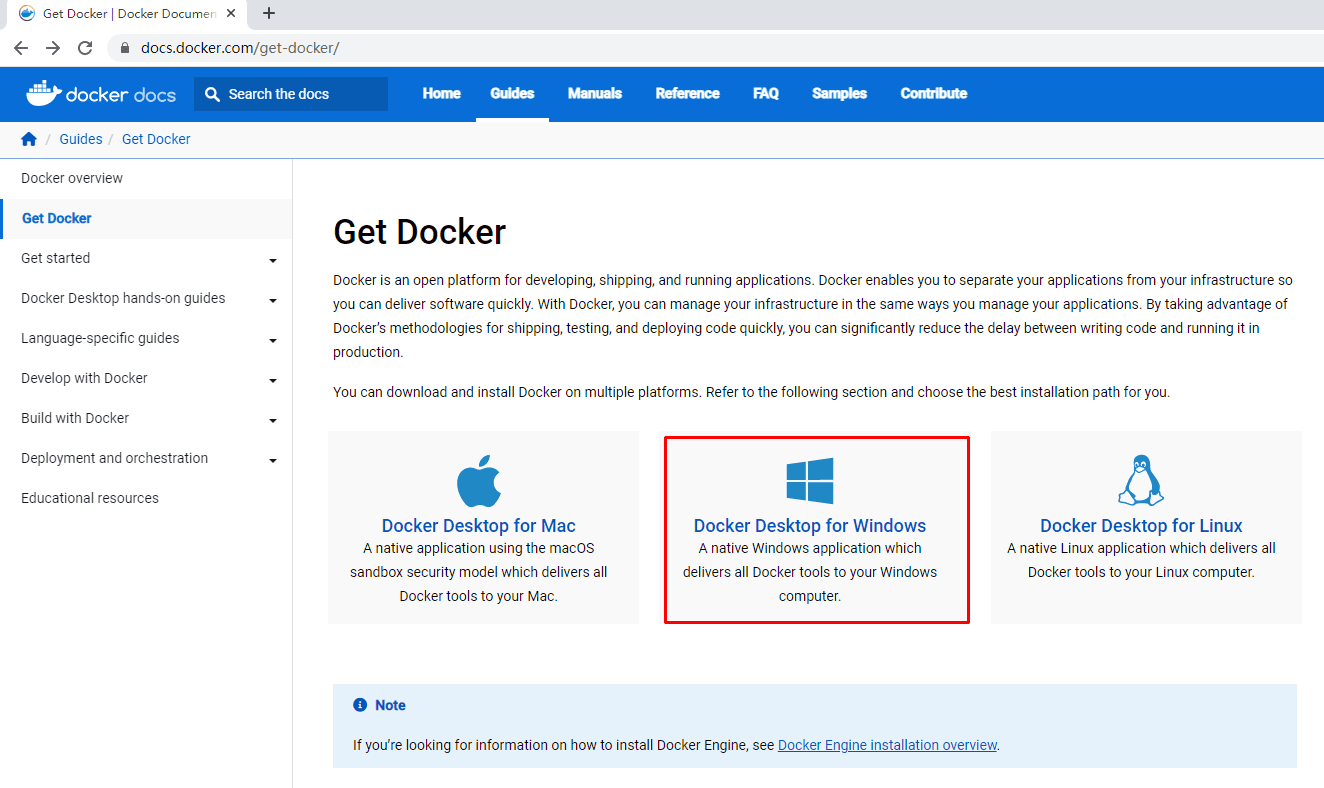Expand Docker Desktop hands-on guides arrow

[x=273, y=301]
